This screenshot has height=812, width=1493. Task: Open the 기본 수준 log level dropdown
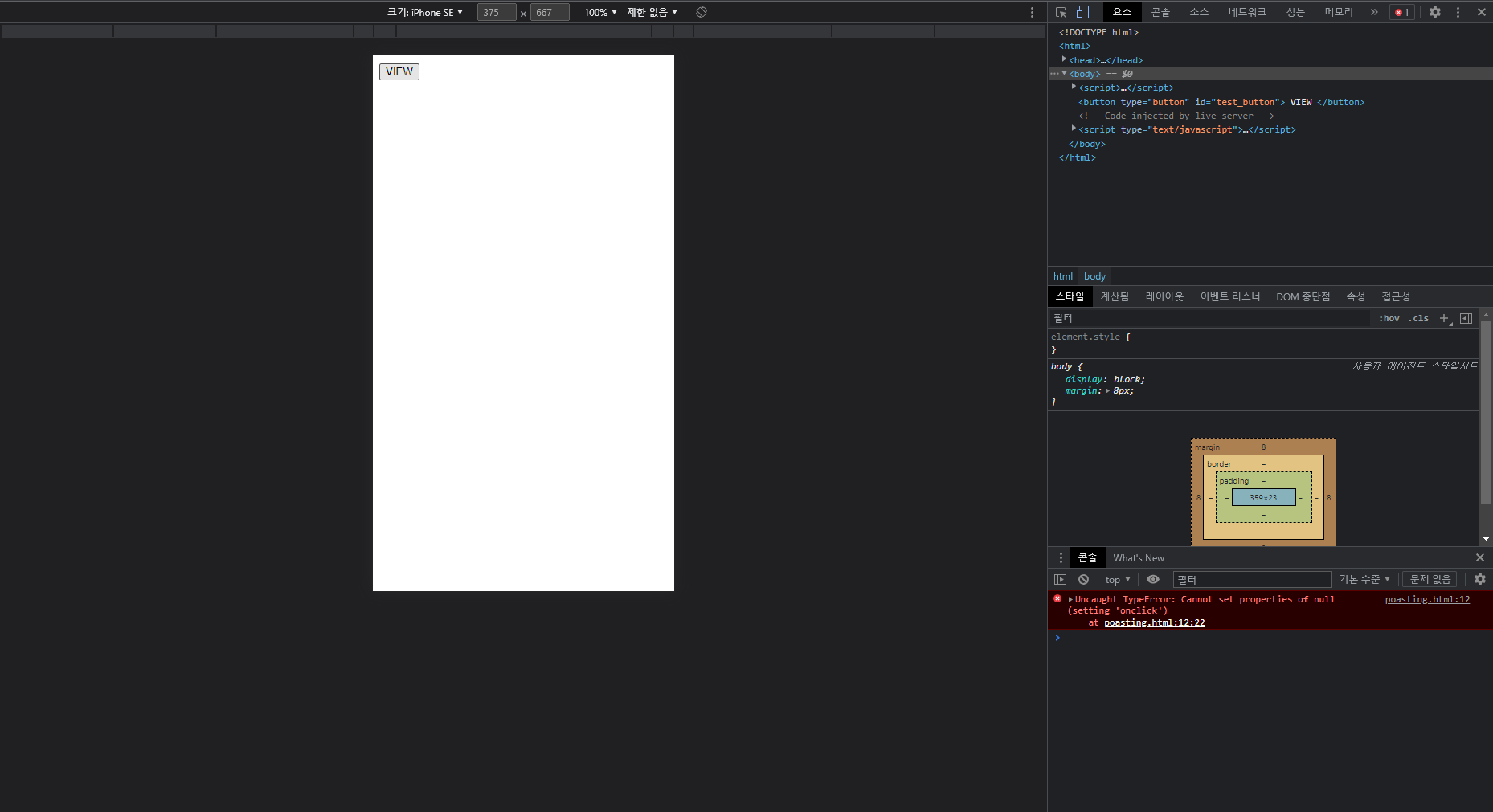tap(1364, 579)
